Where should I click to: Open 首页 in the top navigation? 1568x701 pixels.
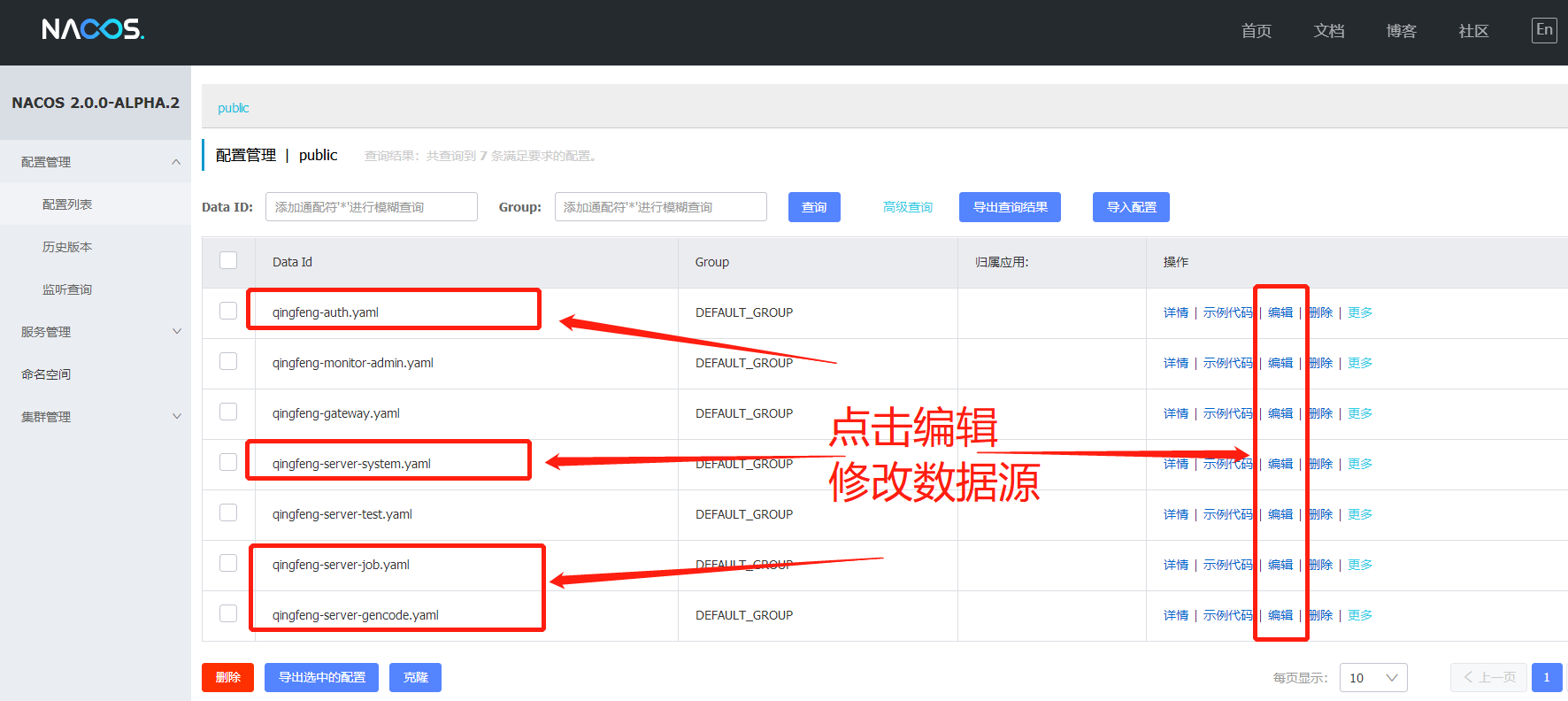tap(1257, 31)
